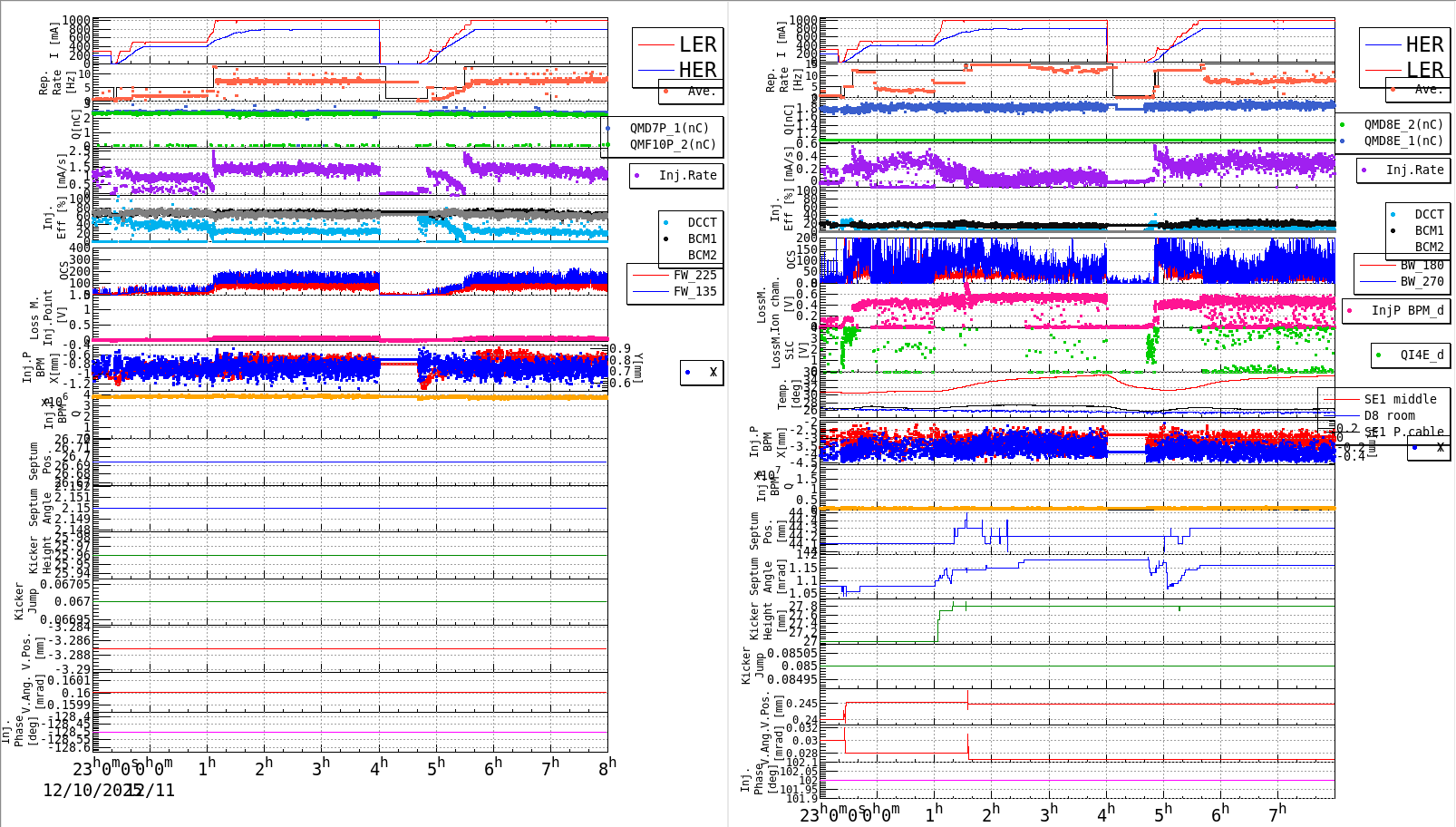Click the red SE1 P.cable color line
Viewport: 1456px width, 827px height.
1340,433
